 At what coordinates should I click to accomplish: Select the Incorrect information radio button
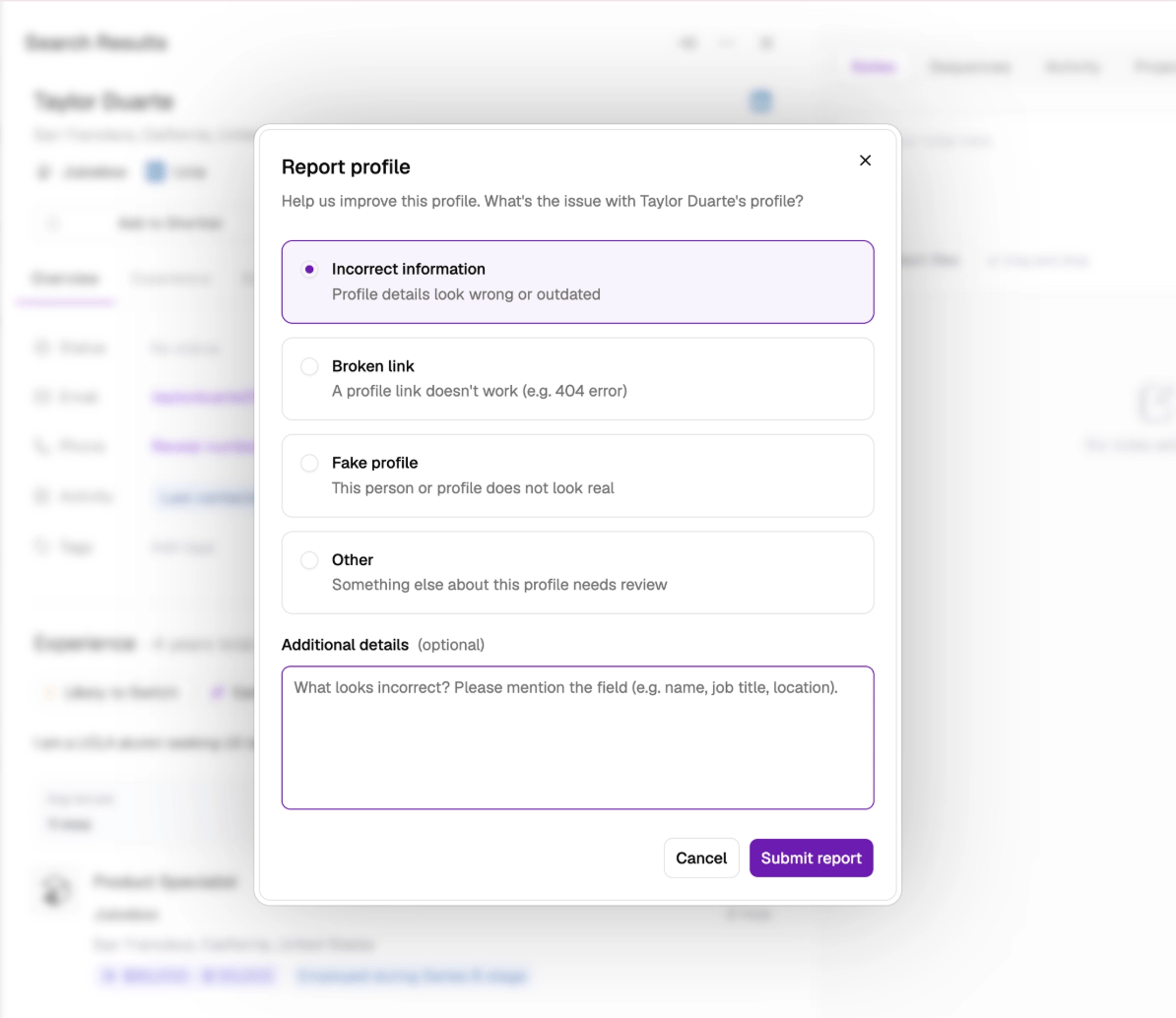click(309, 269)
